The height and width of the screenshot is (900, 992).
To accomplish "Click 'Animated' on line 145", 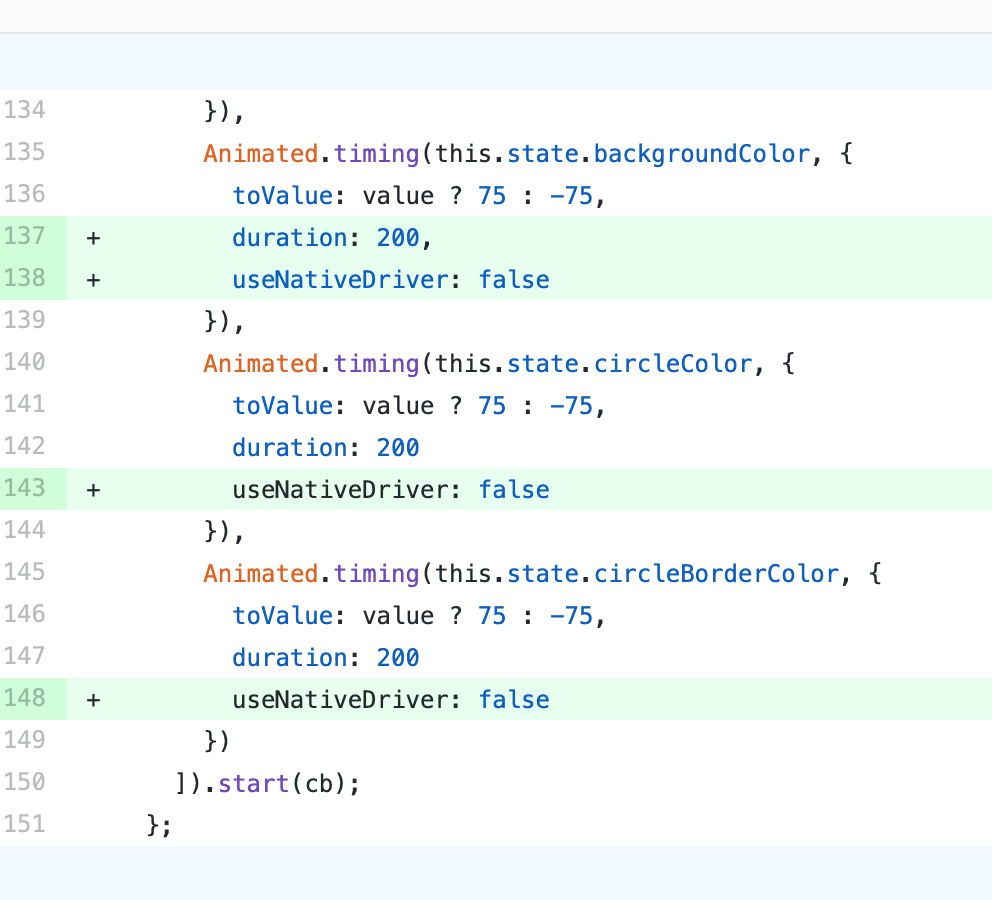I will 261,574.
